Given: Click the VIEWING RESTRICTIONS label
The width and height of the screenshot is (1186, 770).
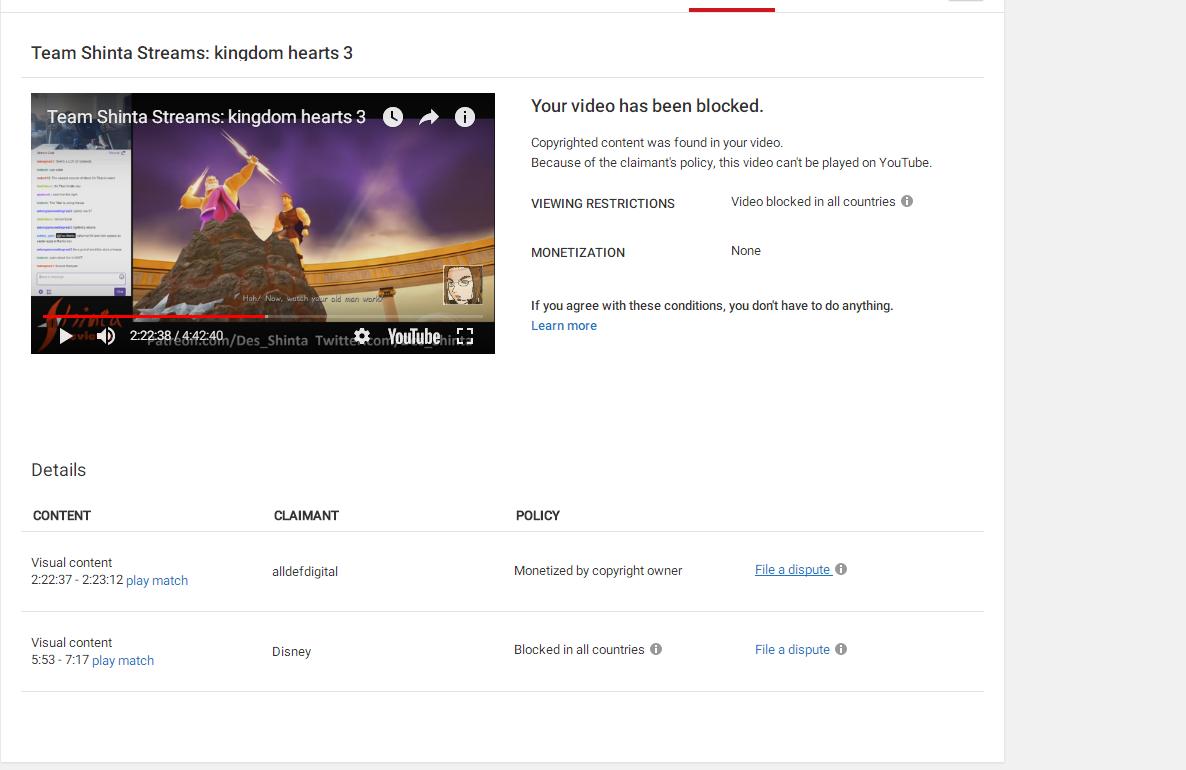Looking at the screenshot, I should (x=603, y=203).
